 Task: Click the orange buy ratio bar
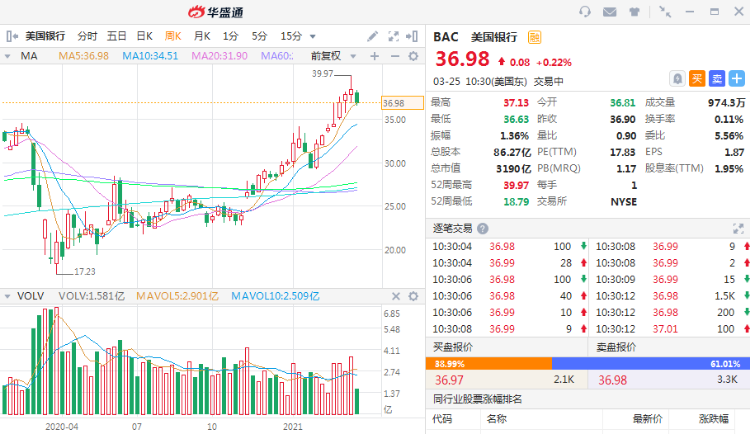click(490, 363)
